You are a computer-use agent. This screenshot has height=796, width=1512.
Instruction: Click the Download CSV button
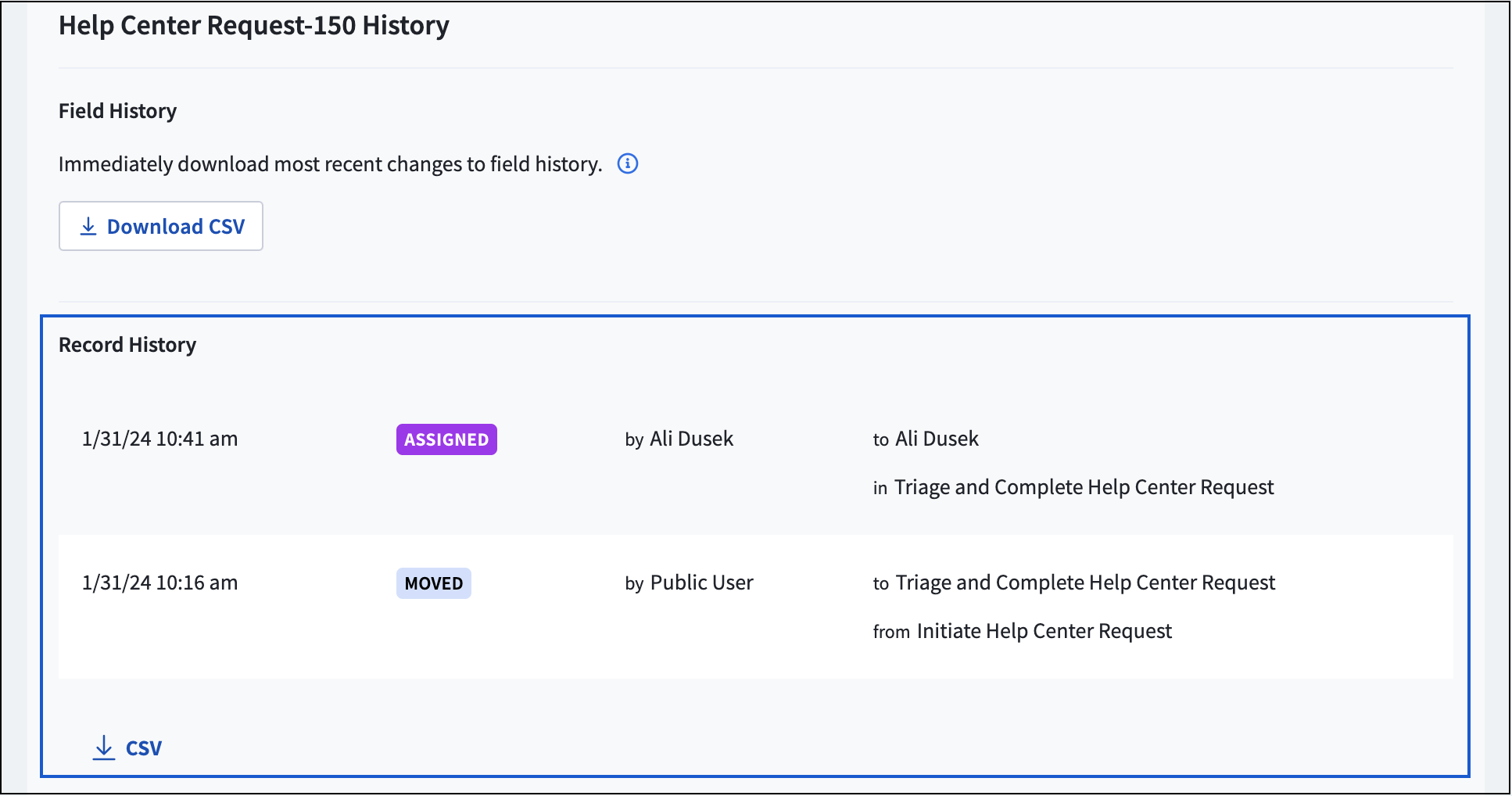[161, 226]
